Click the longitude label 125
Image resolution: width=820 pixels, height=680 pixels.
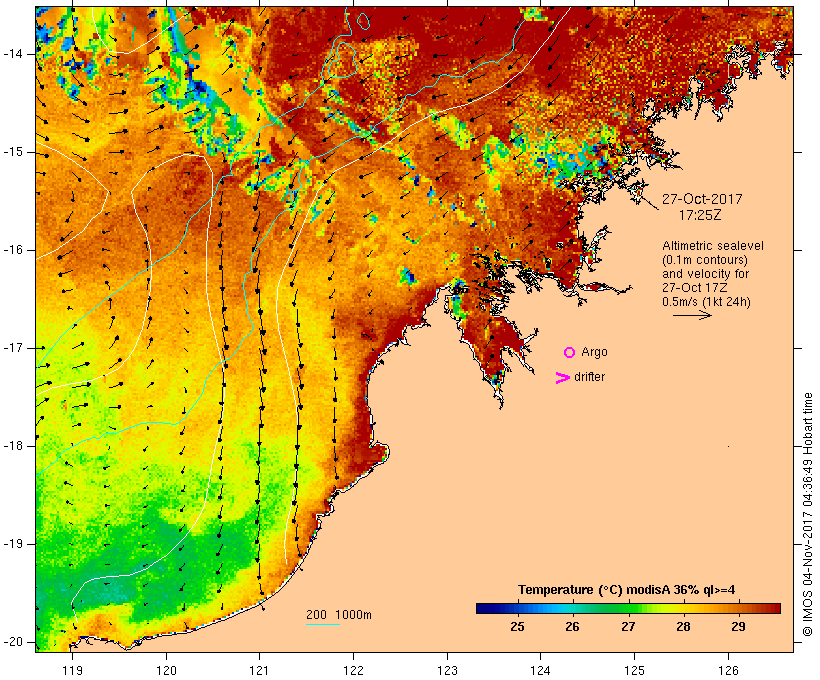click(634, 670)
